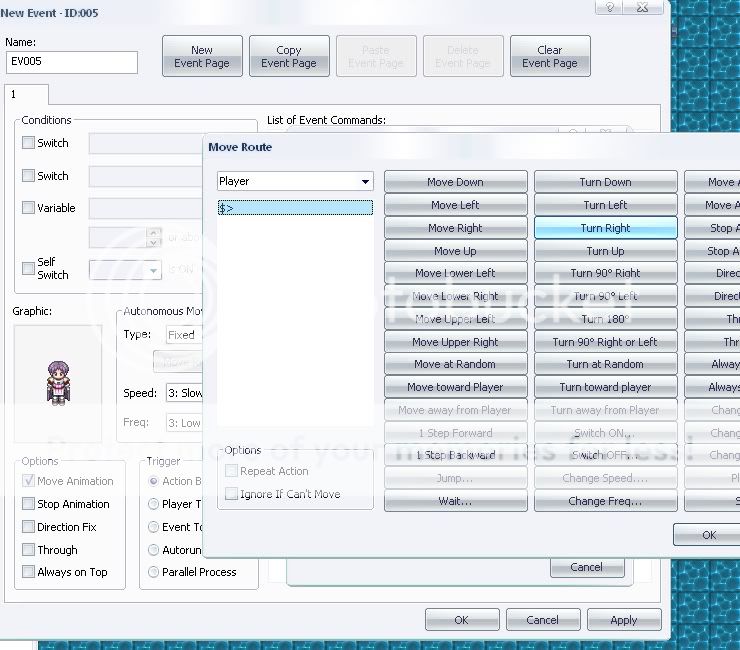Image resolution: width=740 pixels, height=650 pixels.
Task: Click Turn 90° Right or Left
Action: pyautogui.click(x=605, y=342)
